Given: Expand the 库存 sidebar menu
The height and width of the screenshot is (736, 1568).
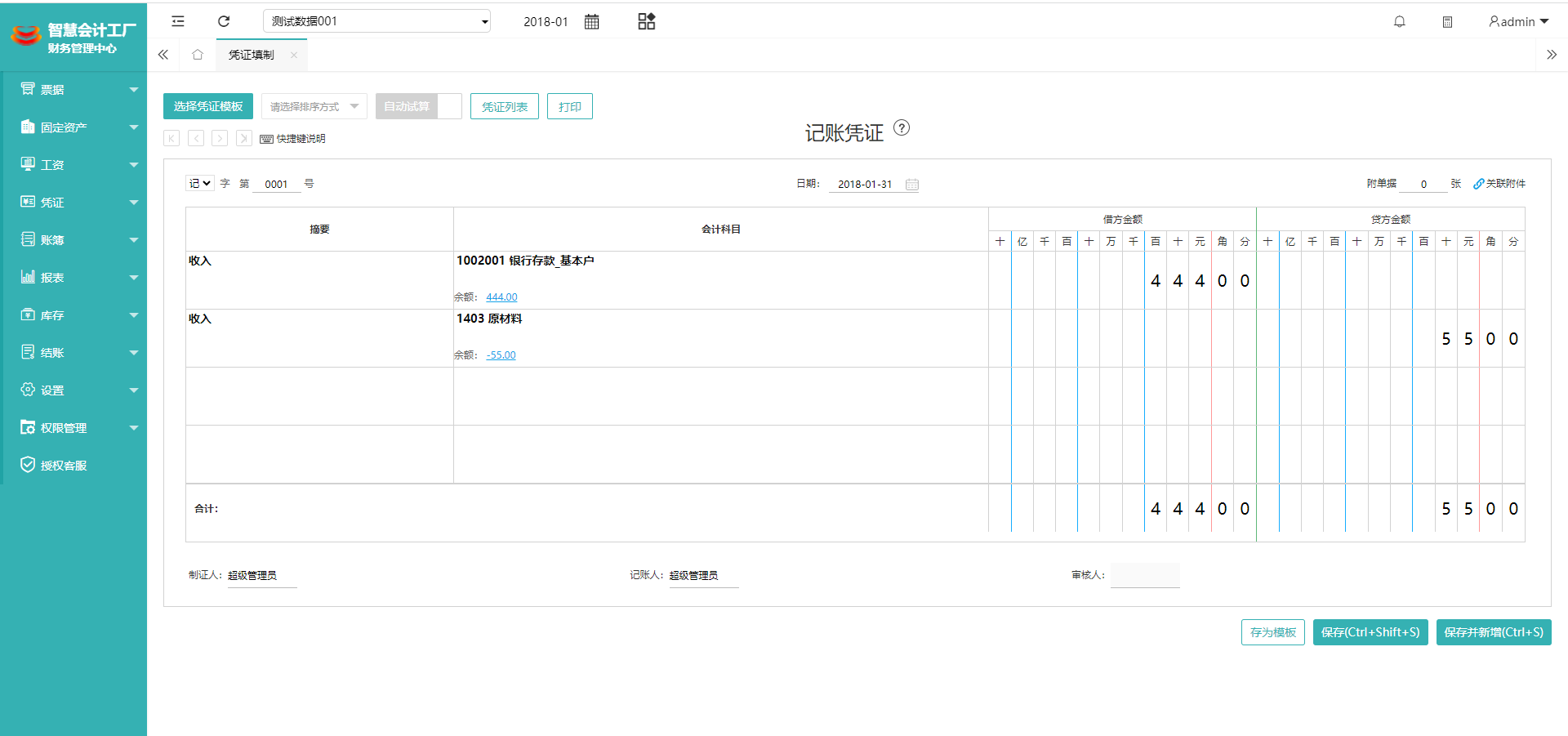Looking at the screenshot, I should 75,315.
